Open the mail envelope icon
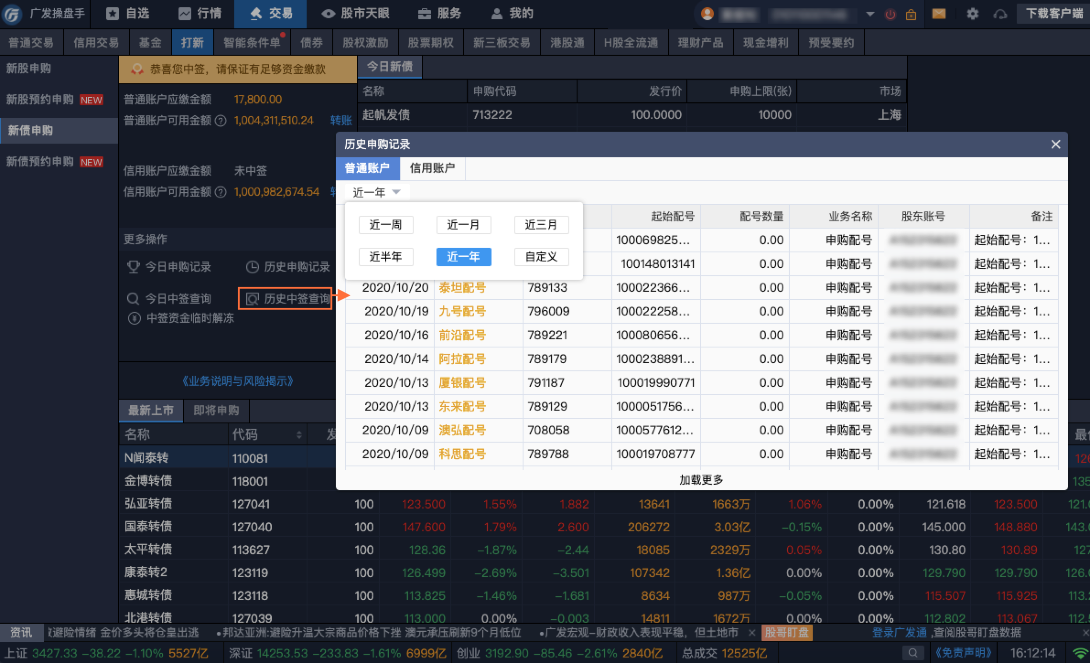 [939, 13]
